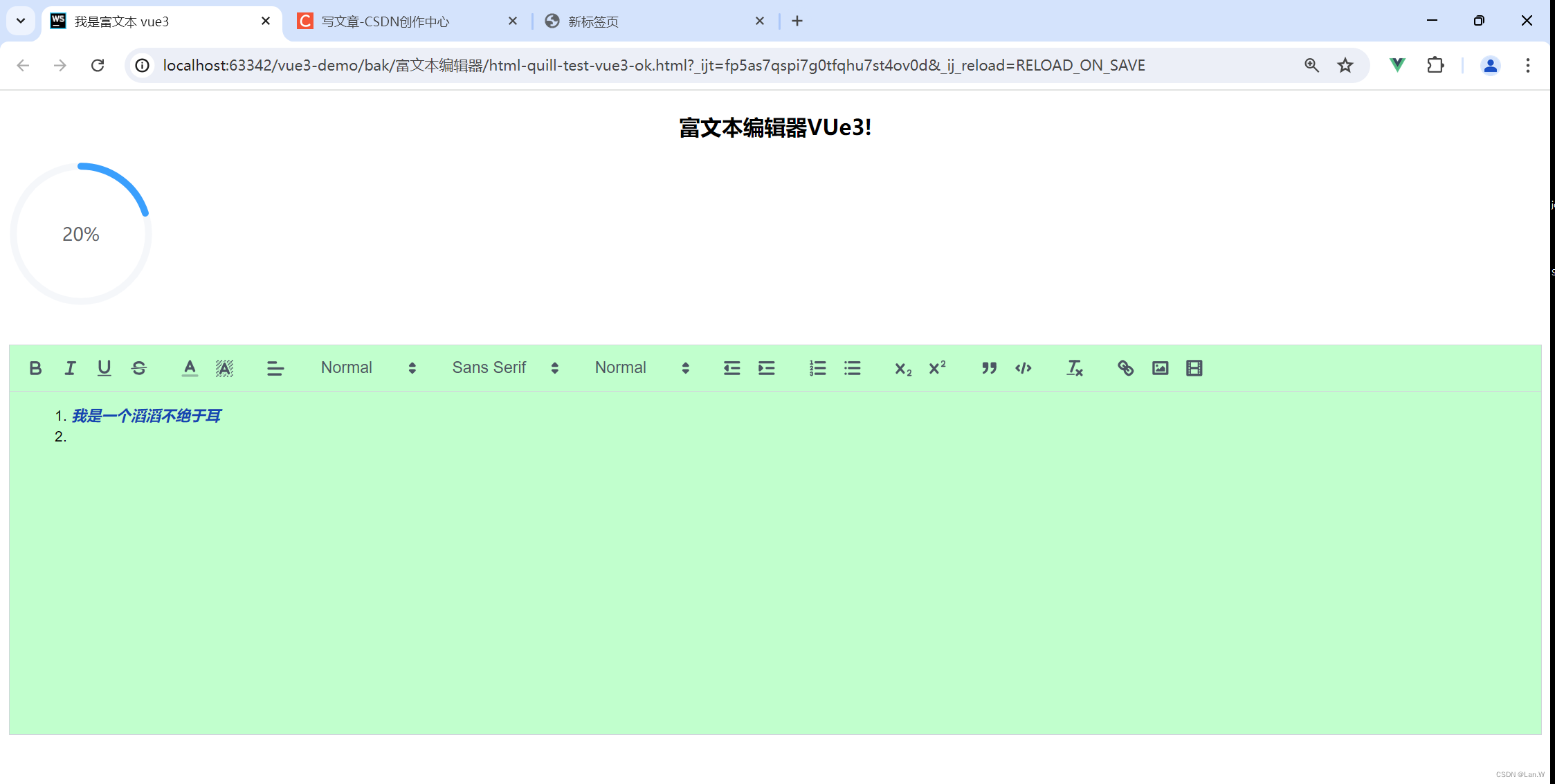1555x784 pixels.
Task: Click the text indent-right icon
Action: coord(765,369)
